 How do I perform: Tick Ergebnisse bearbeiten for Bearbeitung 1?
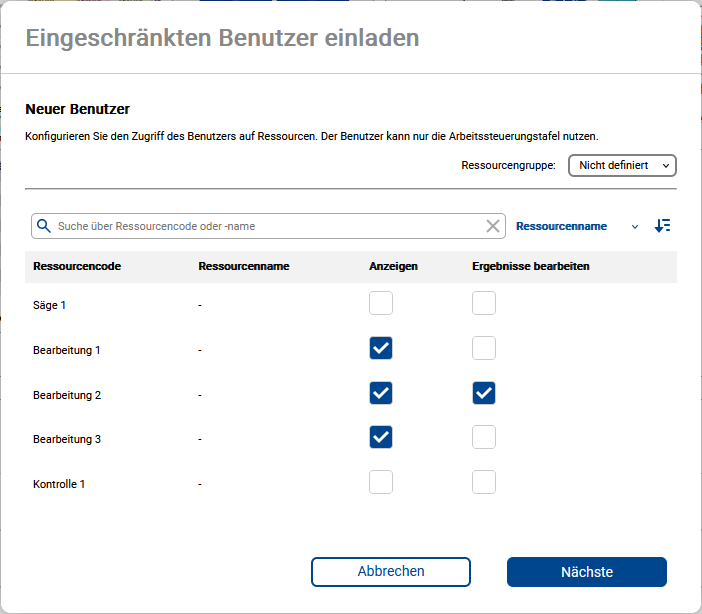[x=484, y=348]
